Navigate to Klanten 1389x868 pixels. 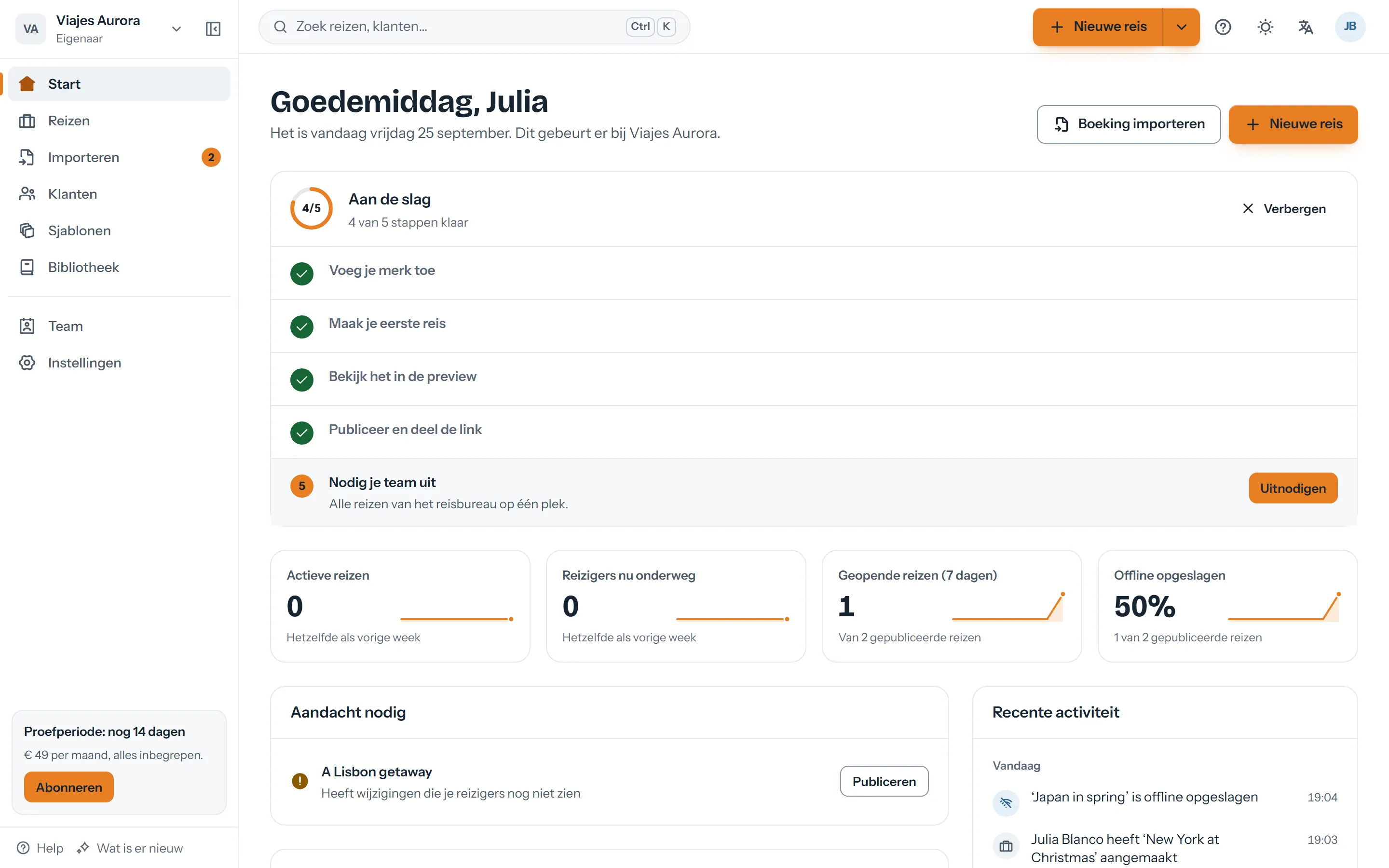[x=120, y=194]
